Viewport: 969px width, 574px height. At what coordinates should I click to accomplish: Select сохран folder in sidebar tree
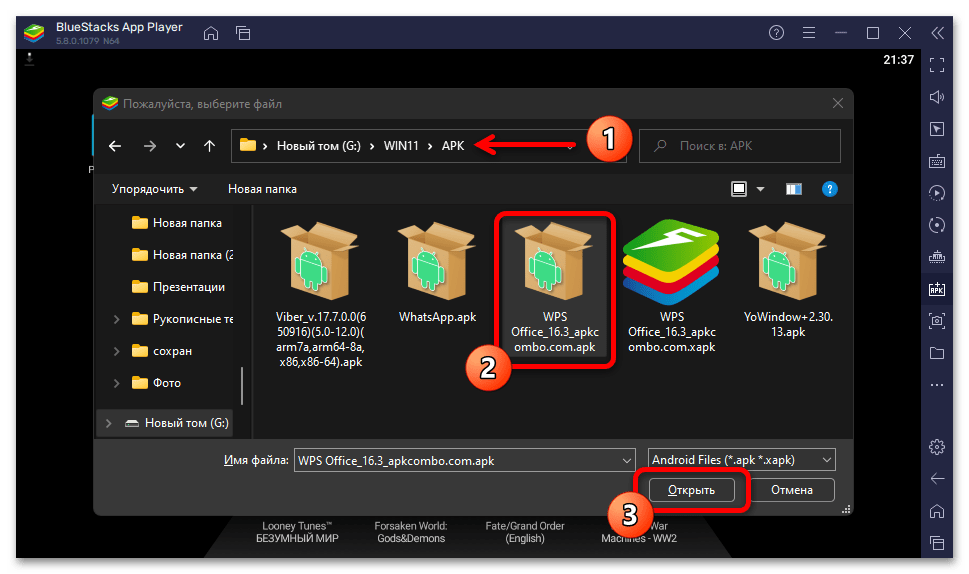[162, 351]
